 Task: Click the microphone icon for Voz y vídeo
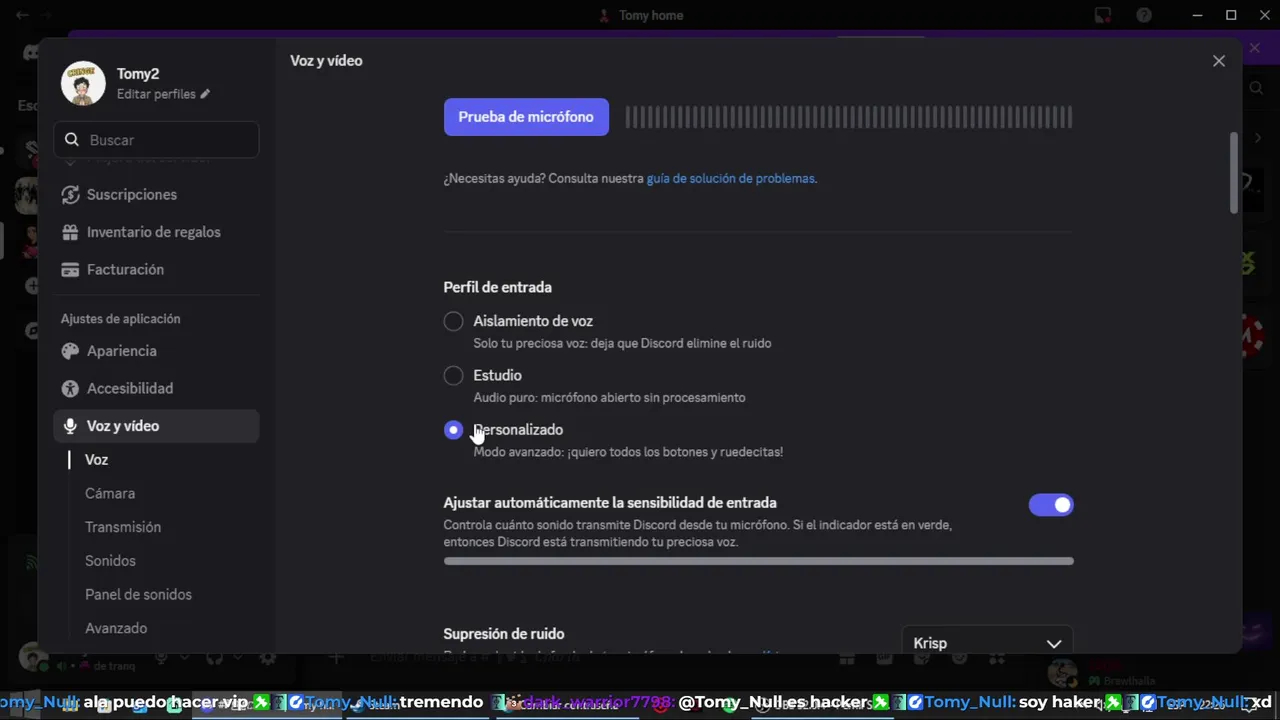[x=70, y=426]
